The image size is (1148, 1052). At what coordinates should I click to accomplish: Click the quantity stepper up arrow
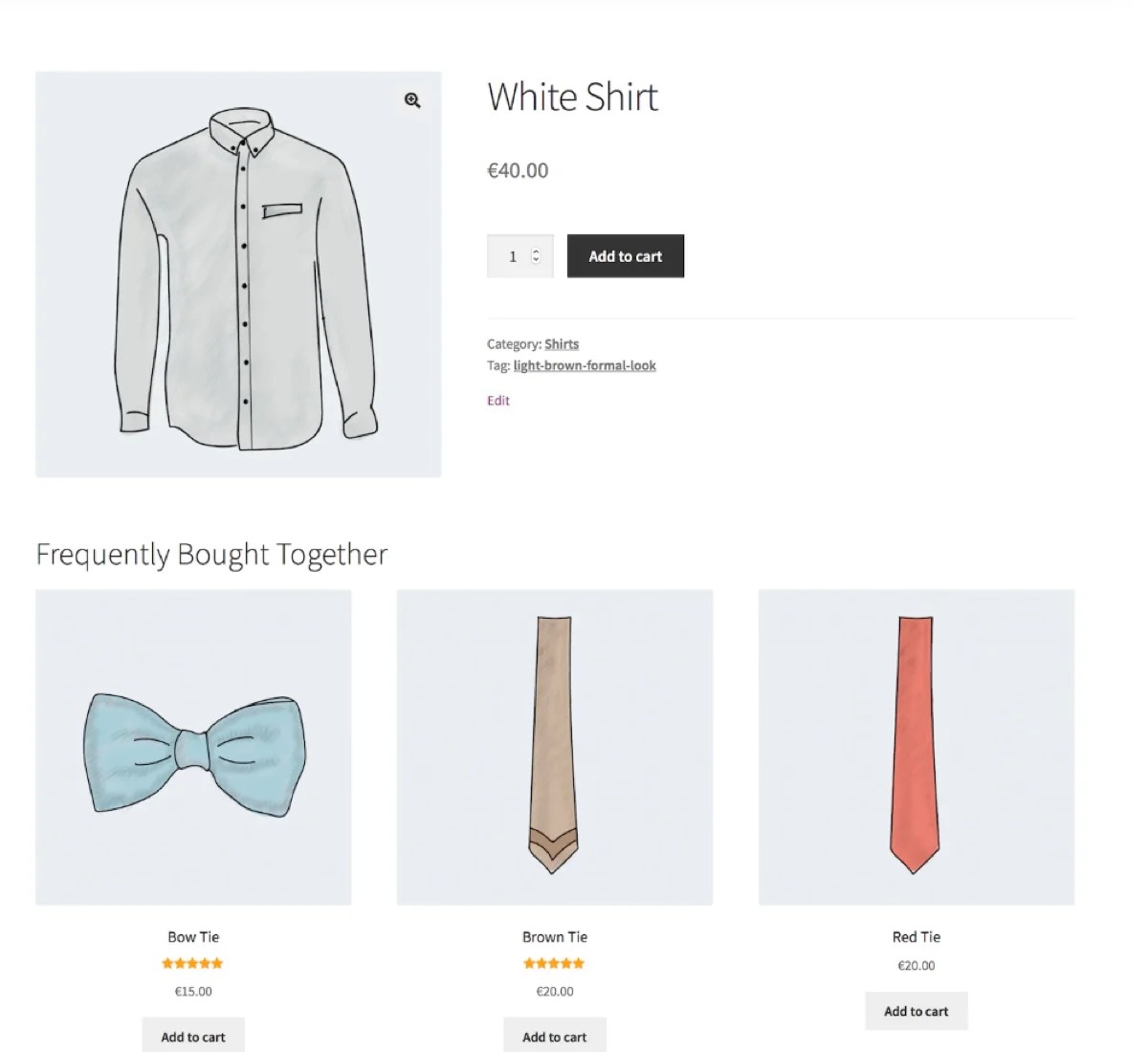534,251
